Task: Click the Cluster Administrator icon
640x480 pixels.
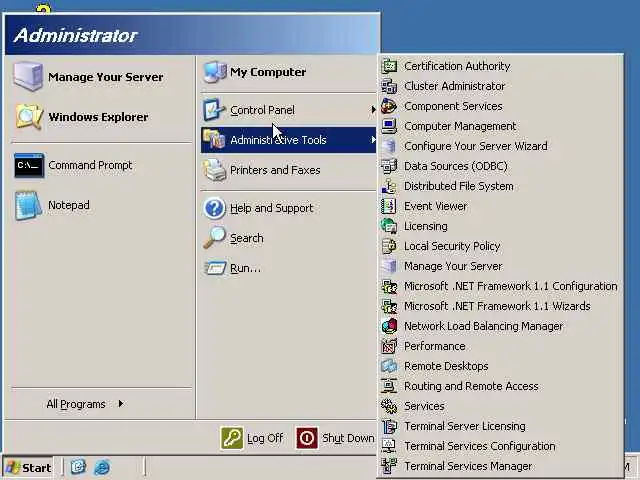Action: point(389,86)
